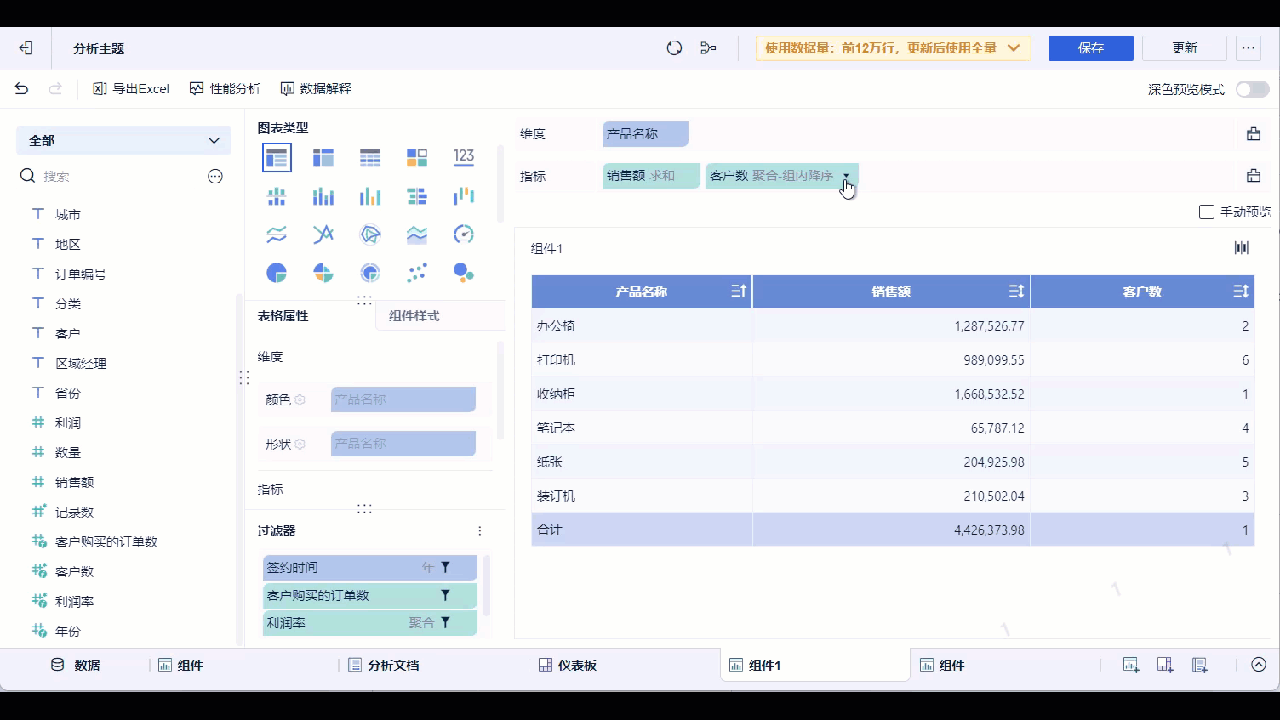This screenshot has height=720, width=1280.
Task: Click the 保存 save button
Action: click(x=1090, y=47)
